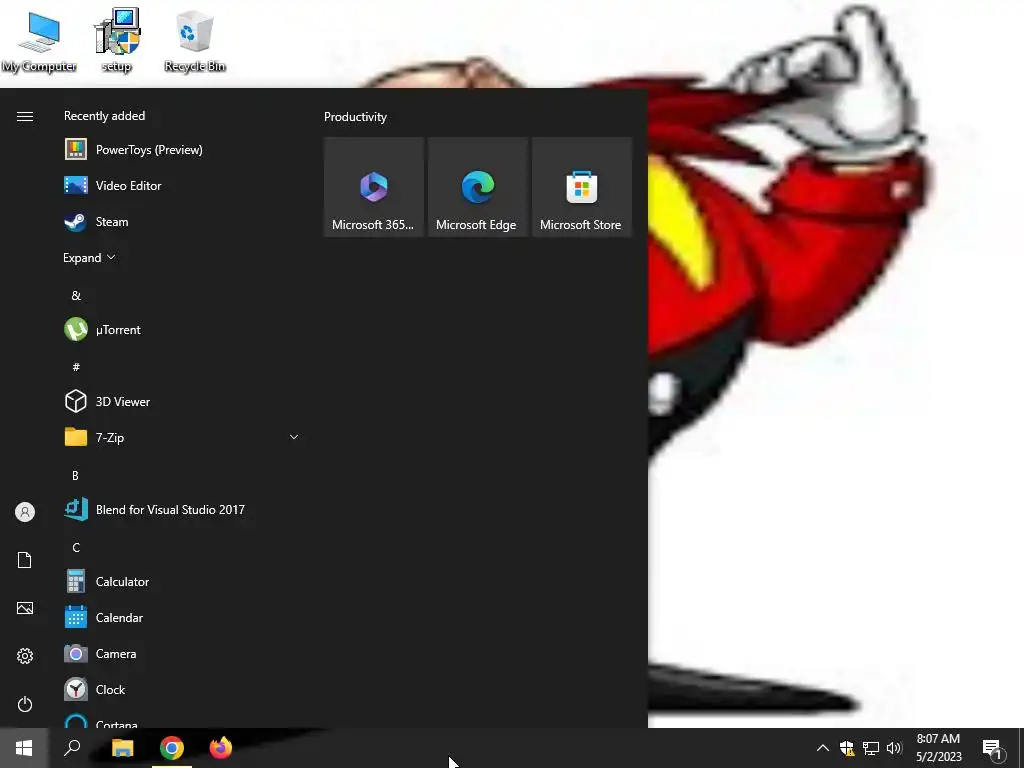Launch 3D Viewer app

click(x=183, y=401)
